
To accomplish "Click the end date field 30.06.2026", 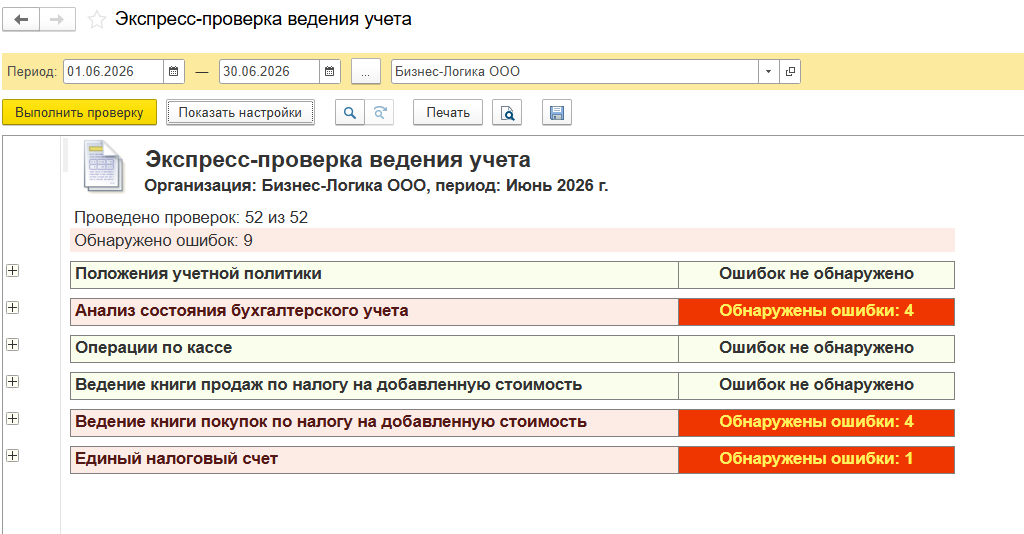I will click(x=269, y=72).
